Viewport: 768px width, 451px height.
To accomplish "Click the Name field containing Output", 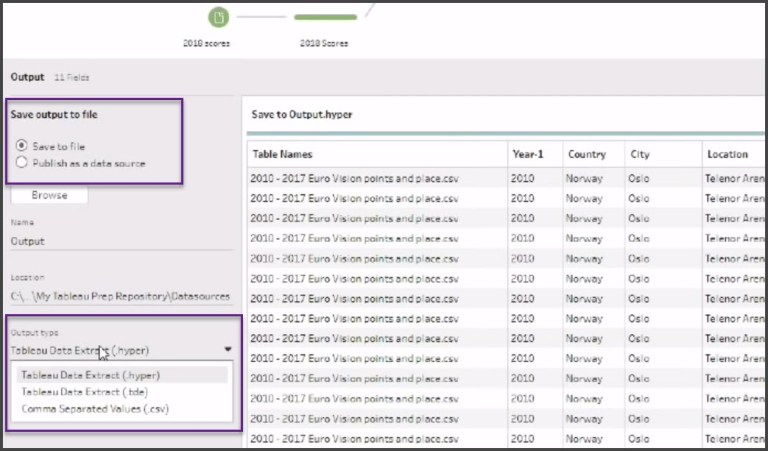I will [x=121, y=241].
